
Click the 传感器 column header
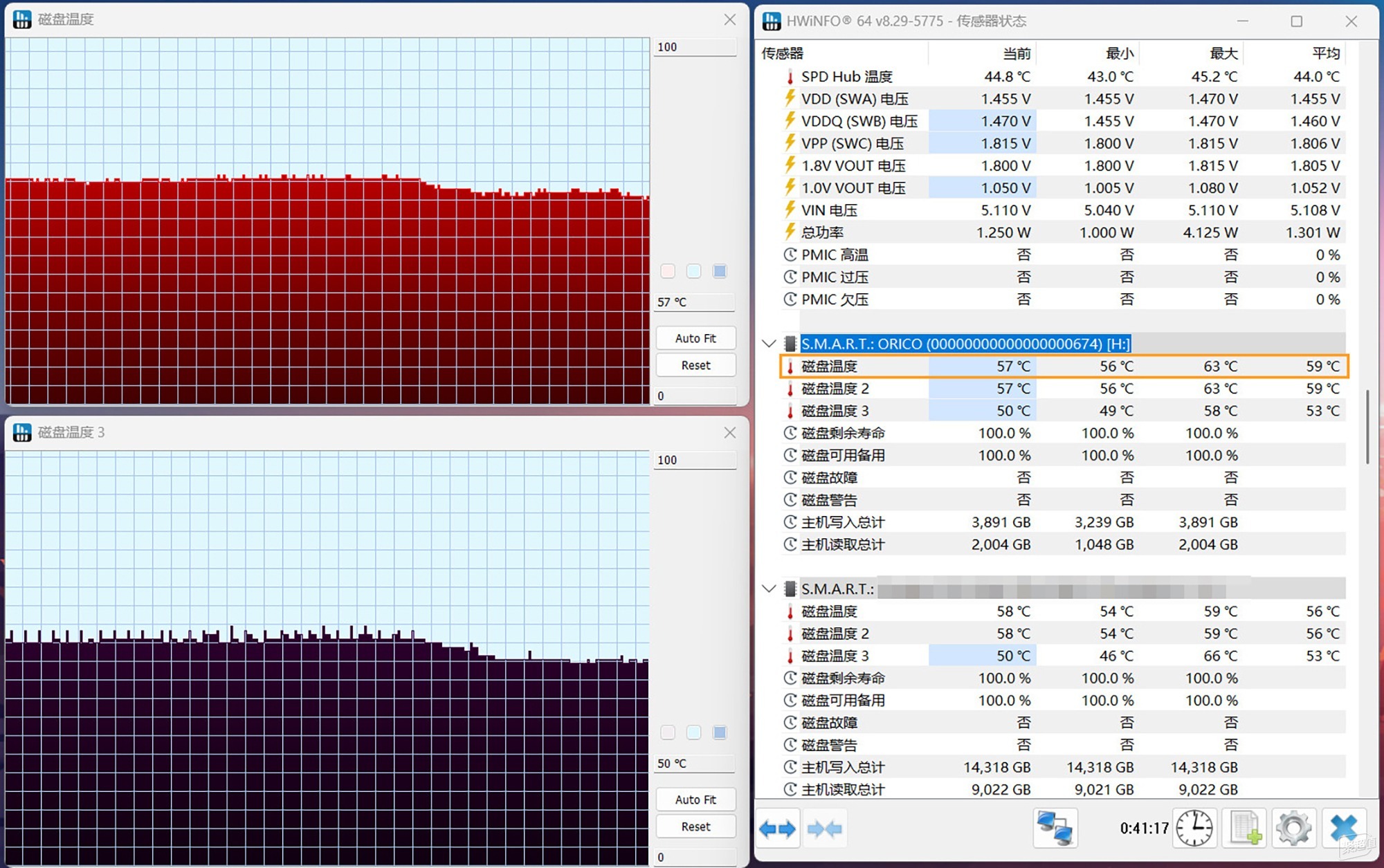783,53
